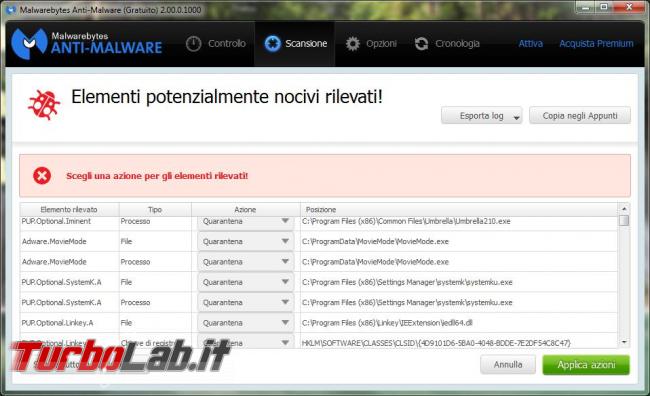This screenshot has width=650, height=396.
Task: Select the PUP.Optional.Iminent detection entry
Action: [56, 221]
